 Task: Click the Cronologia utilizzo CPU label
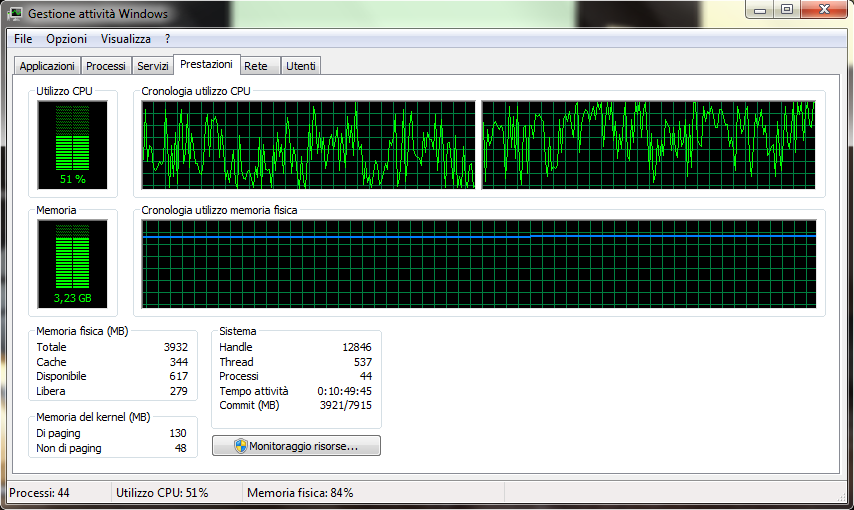point(196,91)
